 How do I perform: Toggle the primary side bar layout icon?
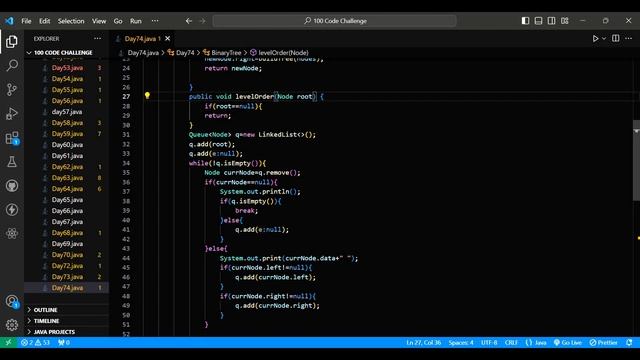[525, 21]
